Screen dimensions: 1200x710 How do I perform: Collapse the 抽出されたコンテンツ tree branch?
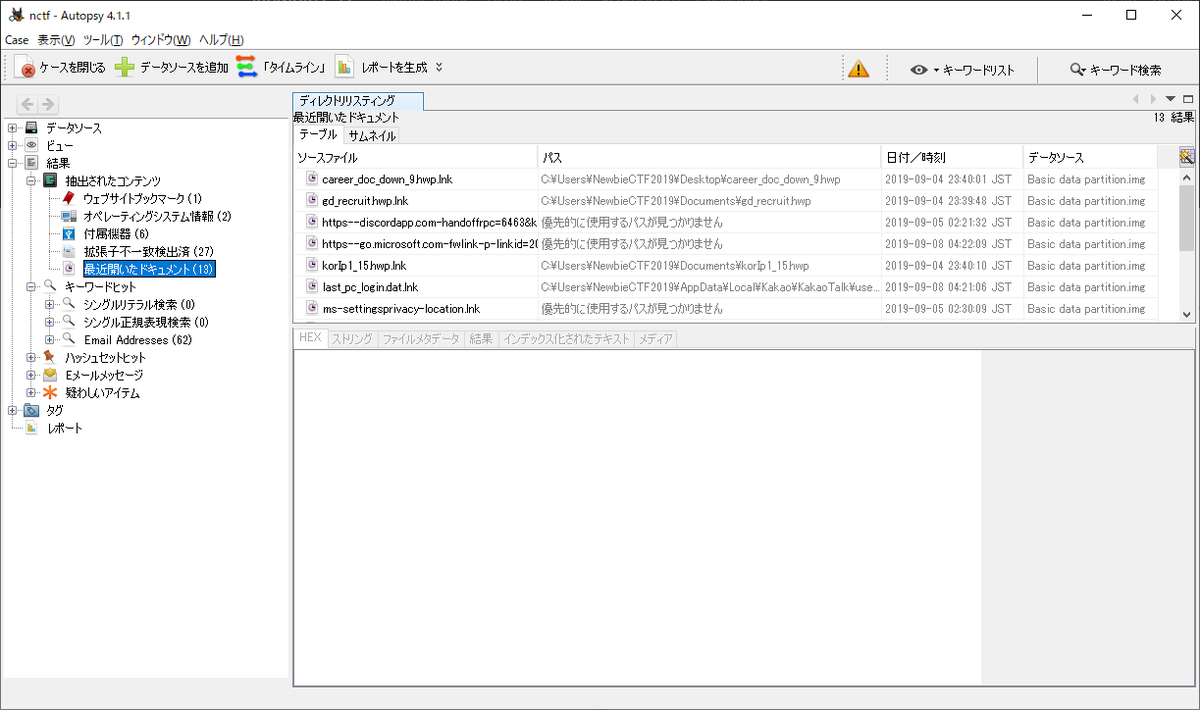tap(30, 181)
